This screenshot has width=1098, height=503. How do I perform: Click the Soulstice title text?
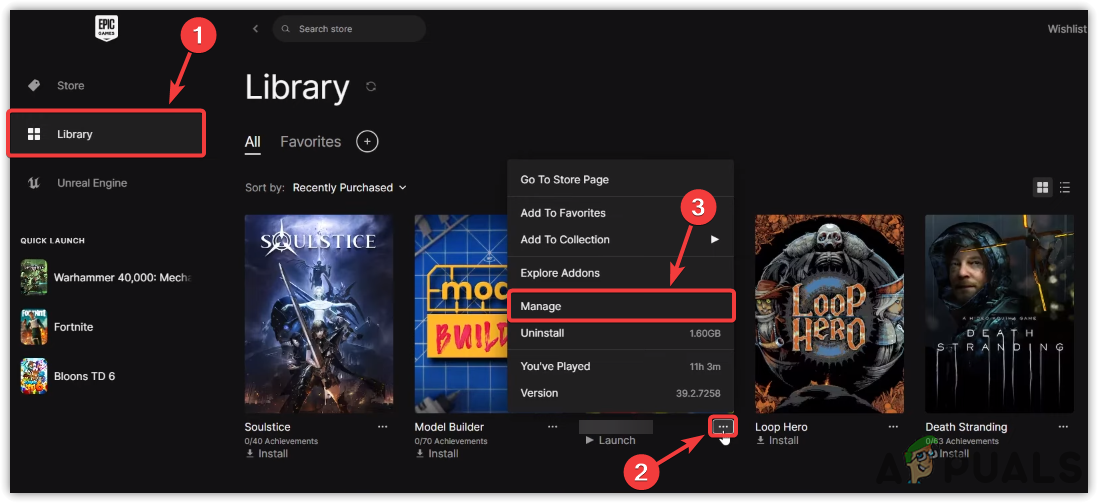click(267, 427)
